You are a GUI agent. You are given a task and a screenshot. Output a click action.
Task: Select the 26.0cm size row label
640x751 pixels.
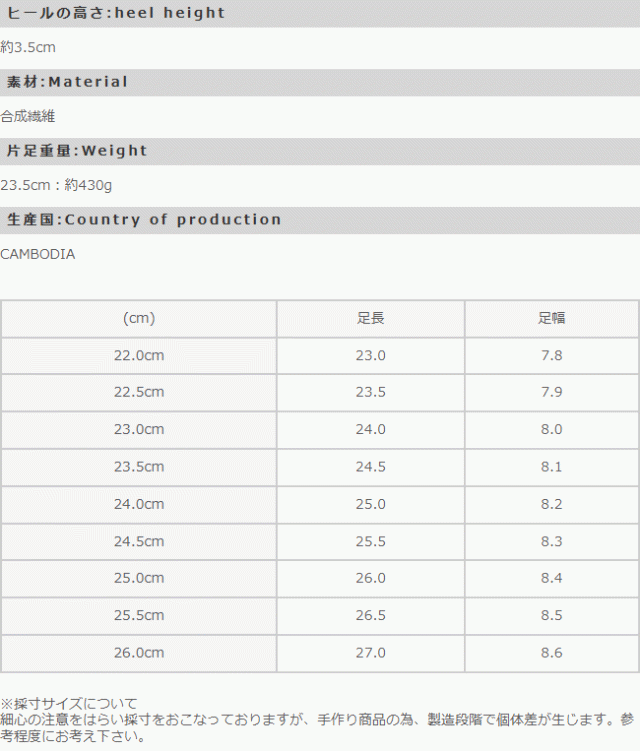[x=139, y=653]
